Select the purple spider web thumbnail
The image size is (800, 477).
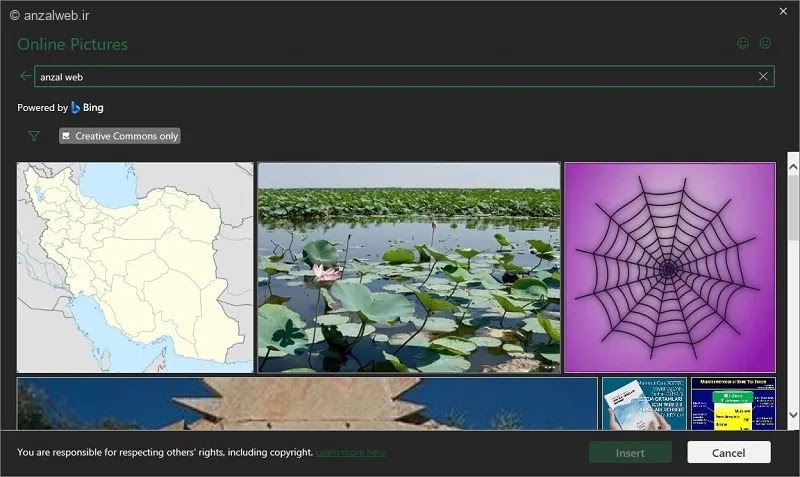[670, 267]
